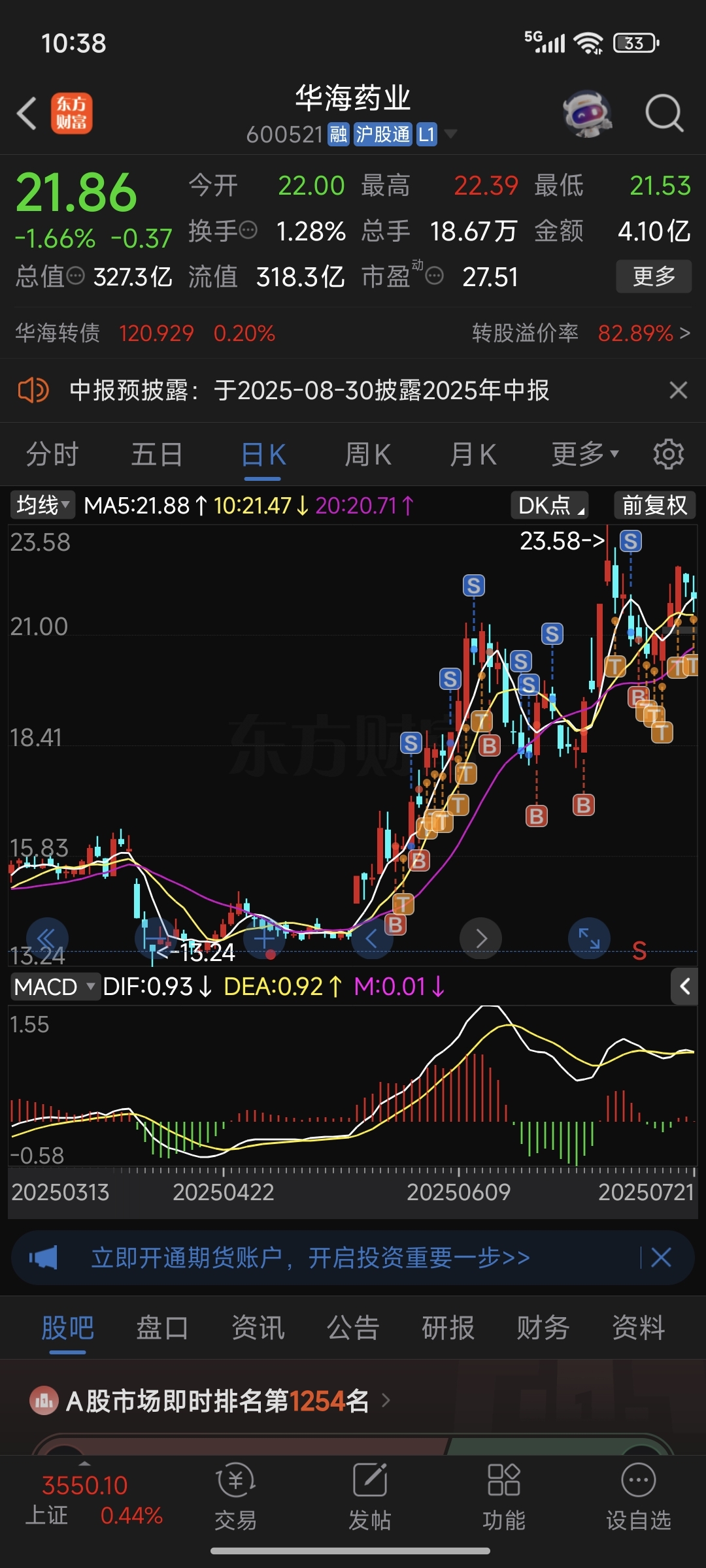706x1568 pixels.
Task: Expand A股市场即时排名 chevron
Action: tap(386, 1401)
